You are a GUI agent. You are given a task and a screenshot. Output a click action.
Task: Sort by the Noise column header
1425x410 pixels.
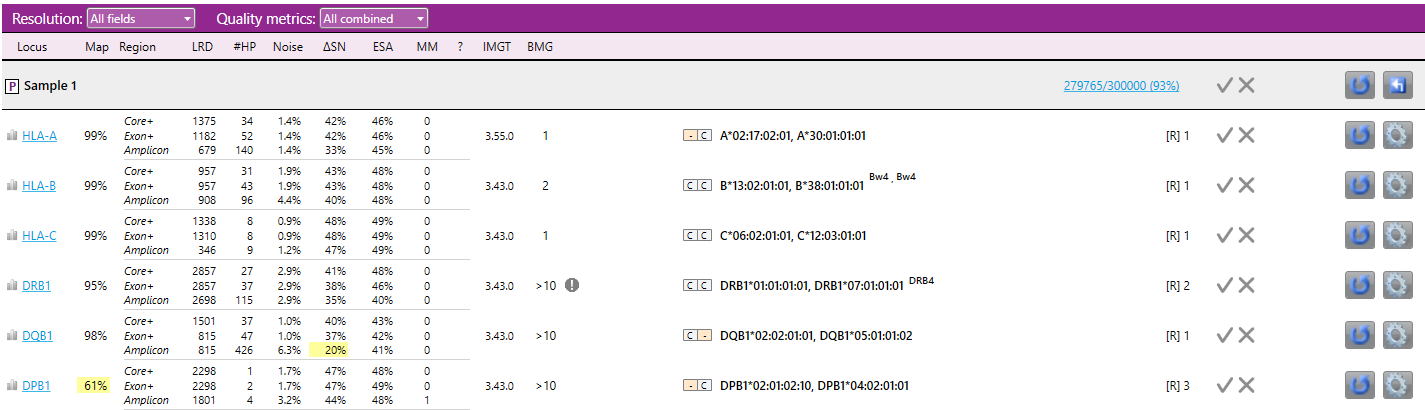point(288,47)
